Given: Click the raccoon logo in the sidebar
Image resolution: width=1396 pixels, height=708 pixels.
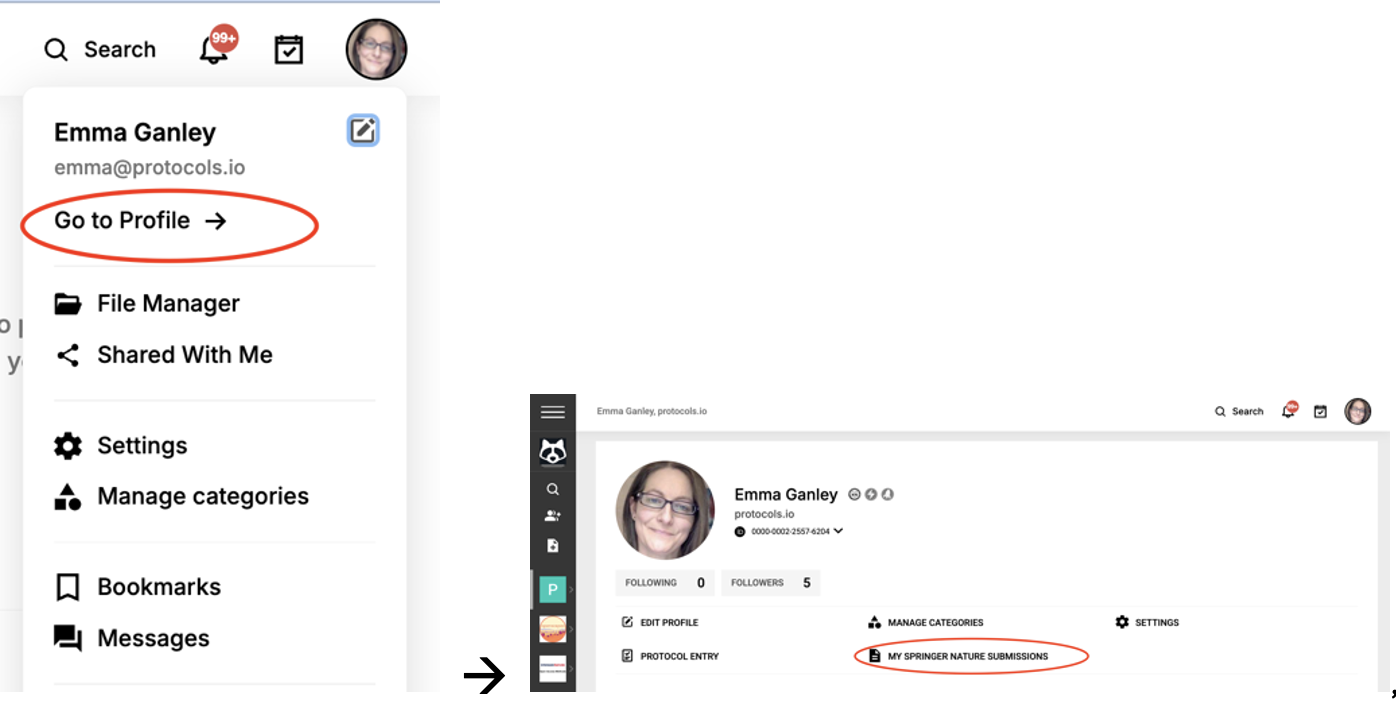Looking at the screenshot, I should pos(552,452).
